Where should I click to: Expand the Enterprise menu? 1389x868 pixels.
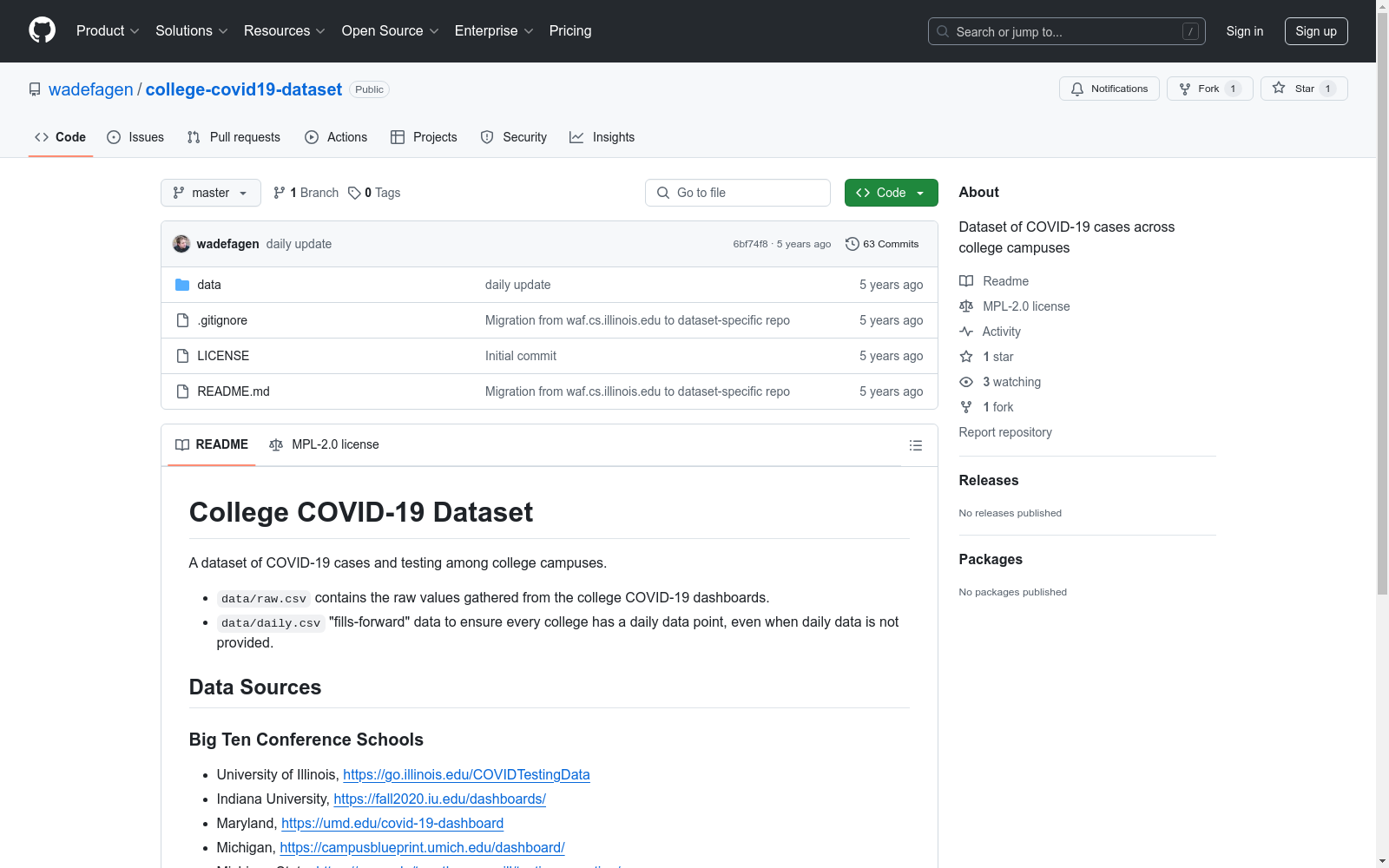point(494,30)
